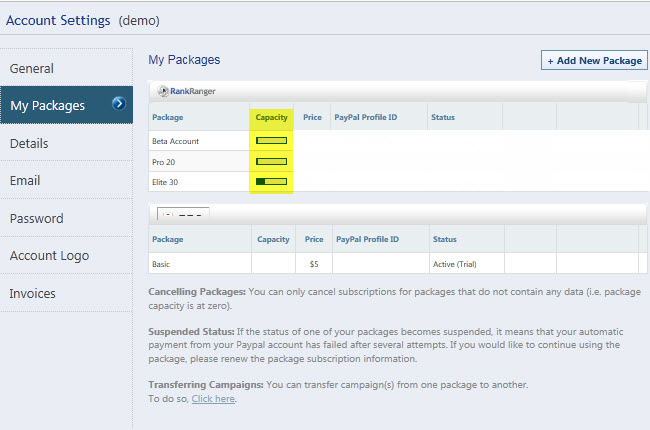Open the Email settings section

(25, 181)
